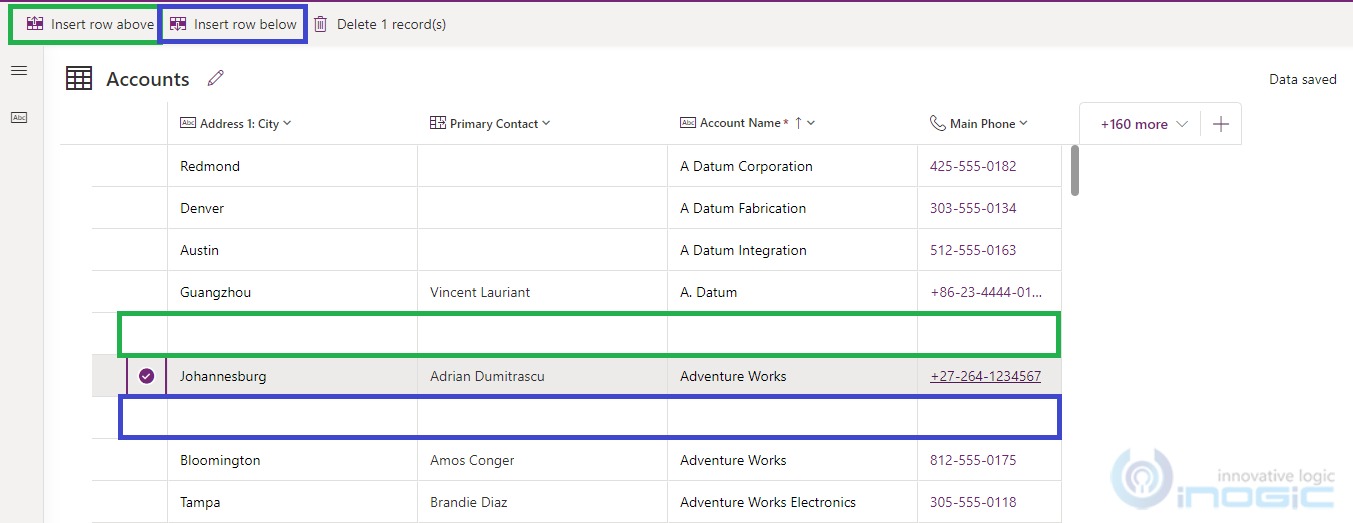Click Insert row above button
Screen dimensions: 1353x523
click(x=90, y=24)
